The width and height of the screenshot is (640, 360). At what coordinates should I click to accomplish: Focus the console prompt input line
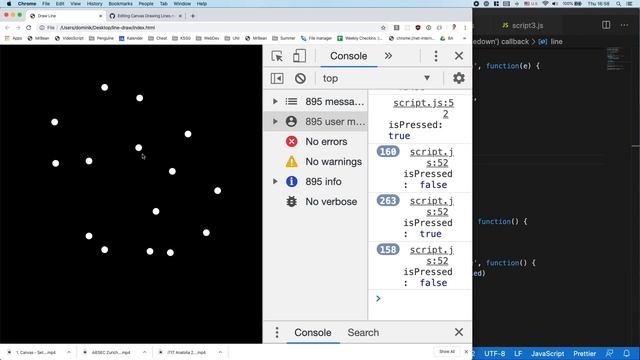(x=424, y=298)
